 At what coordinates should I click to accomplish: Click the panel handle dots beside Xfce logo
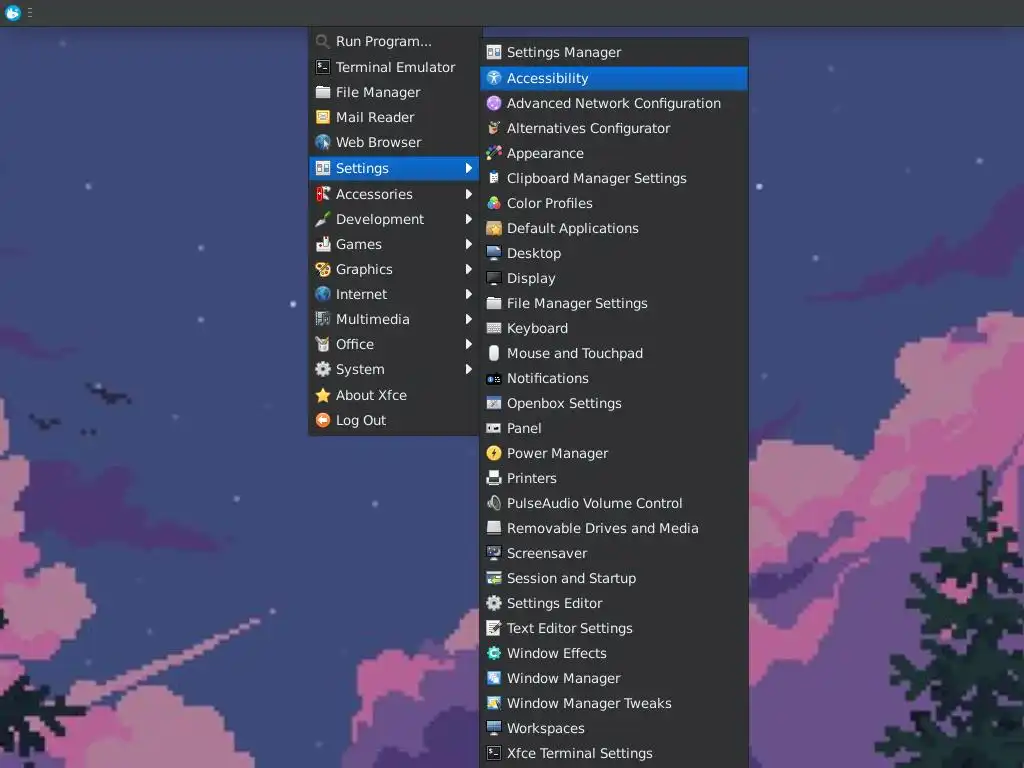(x=30, y=12)
